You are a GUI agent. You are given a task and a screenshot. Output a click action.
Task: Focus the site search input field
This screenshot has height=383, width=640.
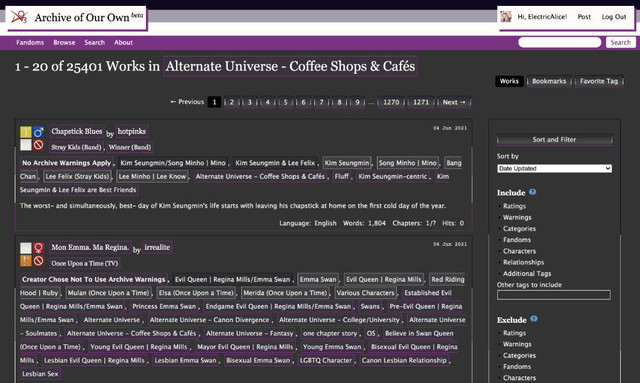coord(560,42)
